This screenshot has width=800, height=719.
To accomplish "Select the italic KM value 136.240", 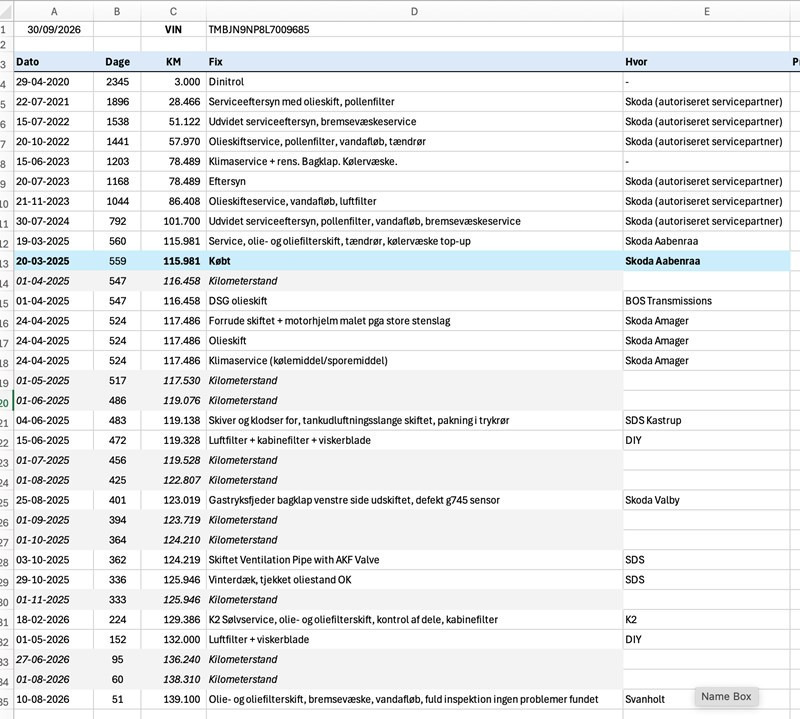I will pyautogui.click(x=173, y=659).
